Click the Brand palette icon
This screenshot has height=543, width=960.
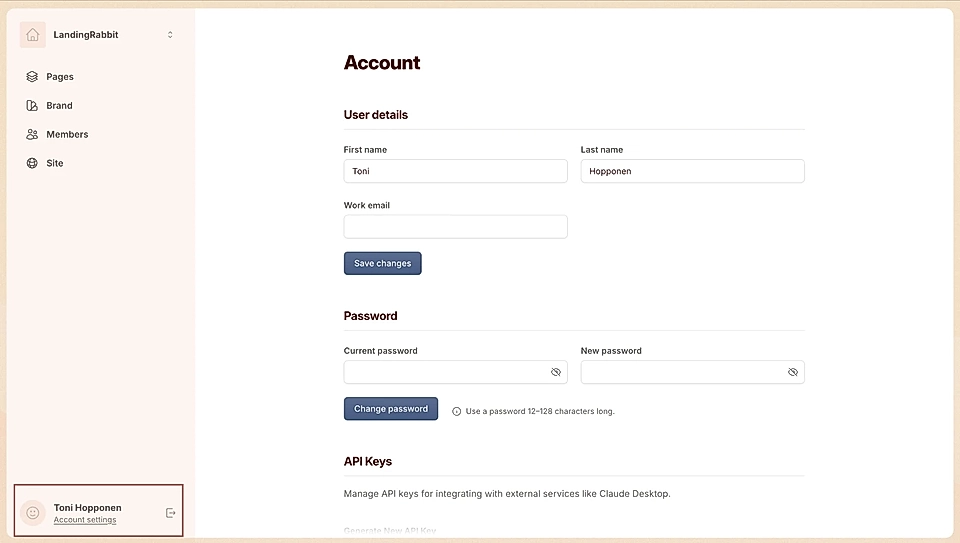click(32, 105)
